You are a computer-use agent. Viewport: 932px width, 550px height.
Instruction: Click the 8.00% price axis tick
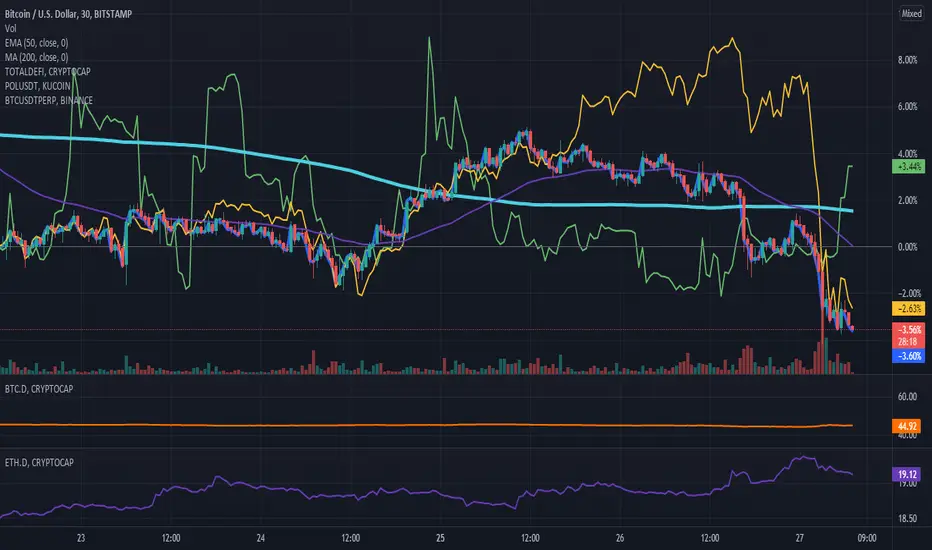908,60
